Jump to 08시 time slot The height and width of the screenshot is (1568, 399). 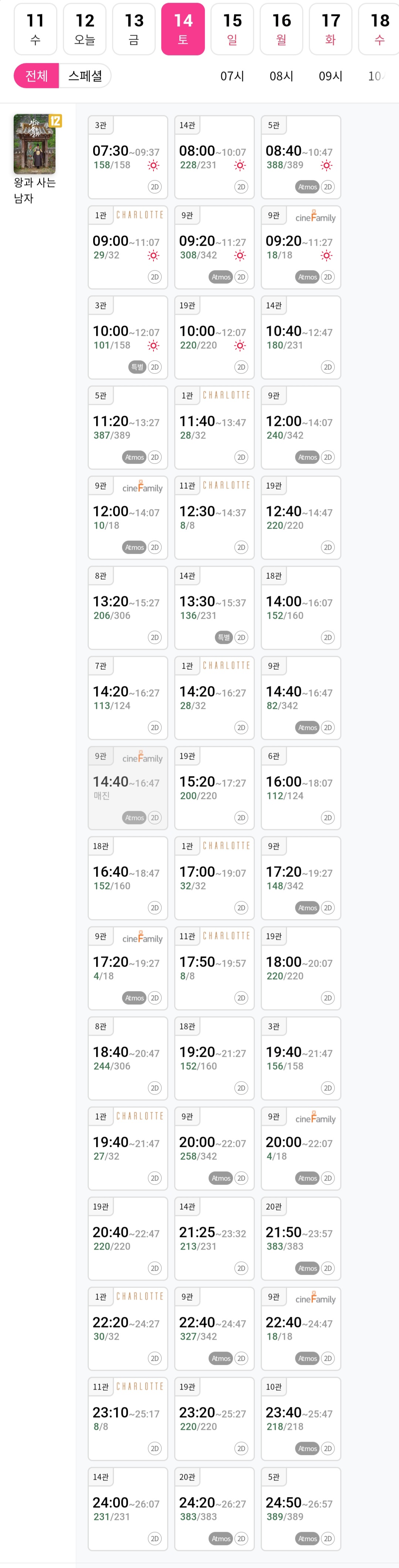pyautogui.click(x=281, y=76)
